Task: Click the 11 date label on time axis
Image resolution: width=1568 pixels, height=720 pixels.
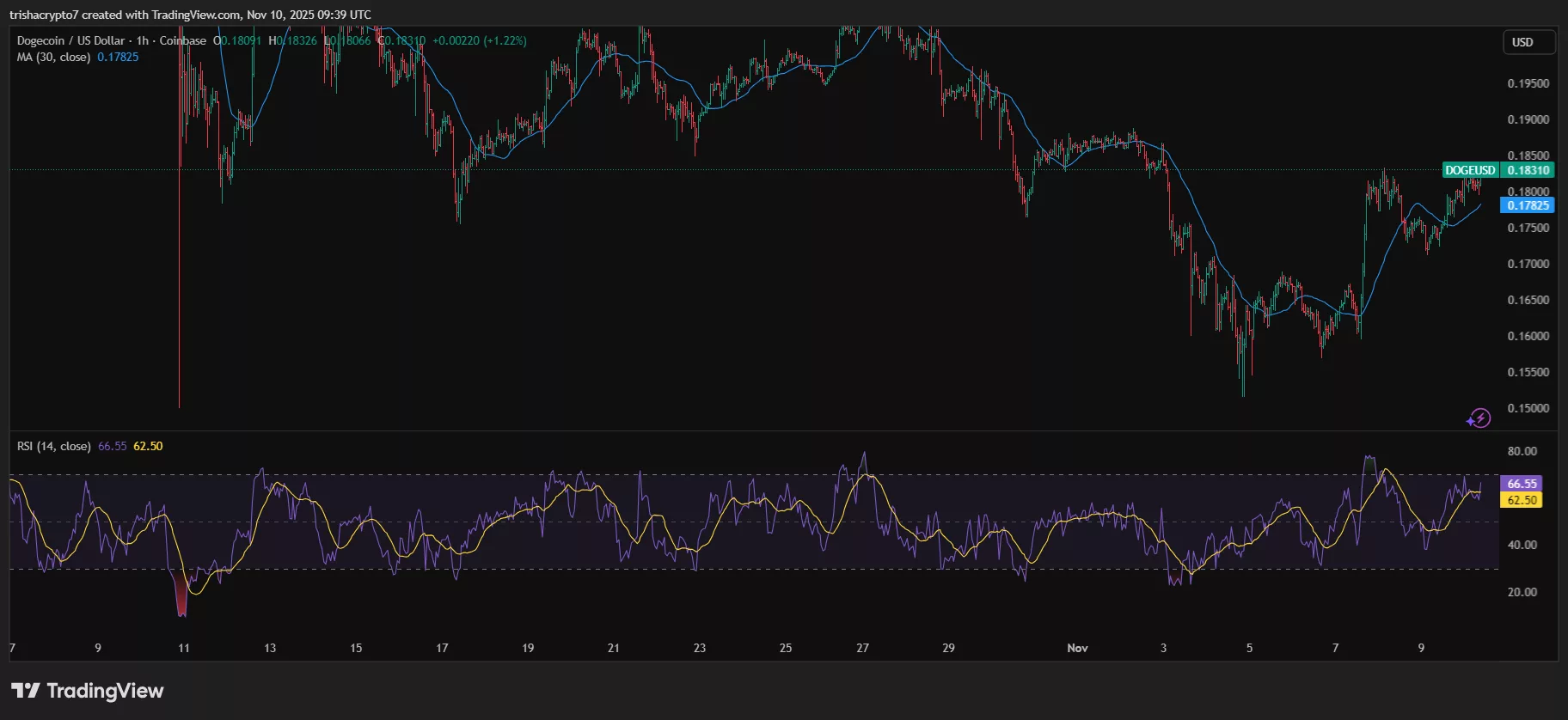Action: tap(184, 648)
